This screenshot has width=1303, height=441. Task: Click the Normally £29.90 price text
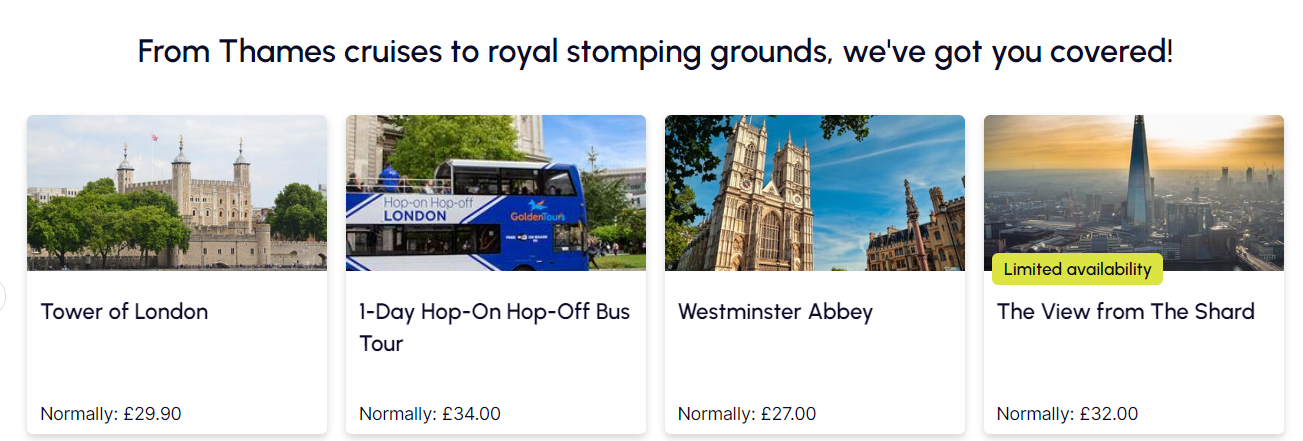pos(111,414)
